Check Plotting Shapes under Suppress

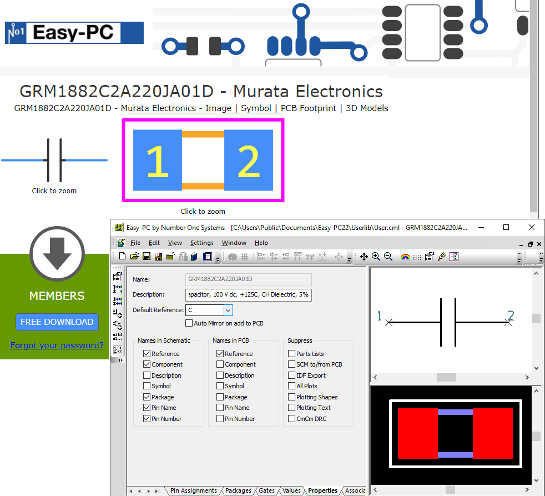point(292,397)
